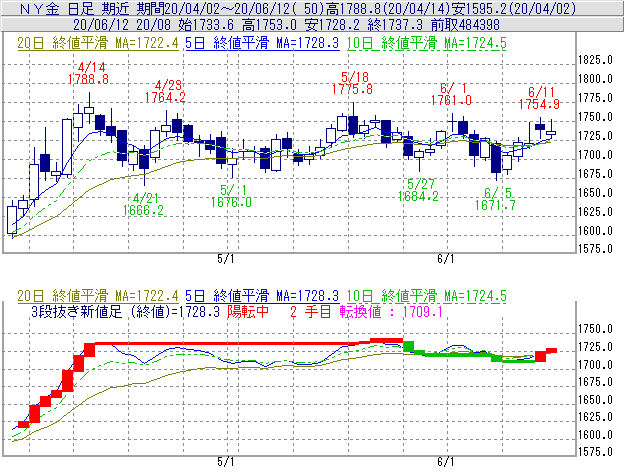Click the long red horizontal line-break bar
Screen dimensions: 624x474
[227, 343]
